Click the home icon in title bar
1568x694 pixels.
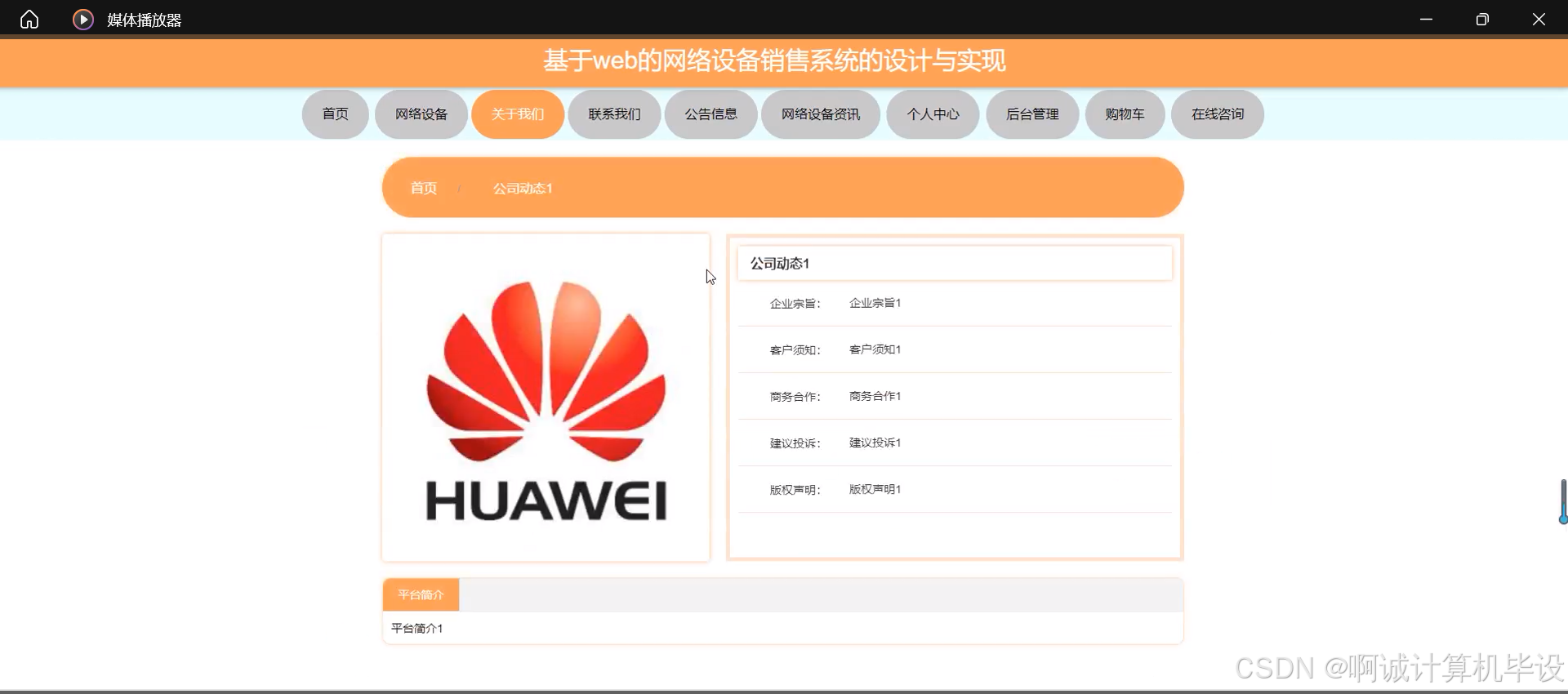(29, 19)
